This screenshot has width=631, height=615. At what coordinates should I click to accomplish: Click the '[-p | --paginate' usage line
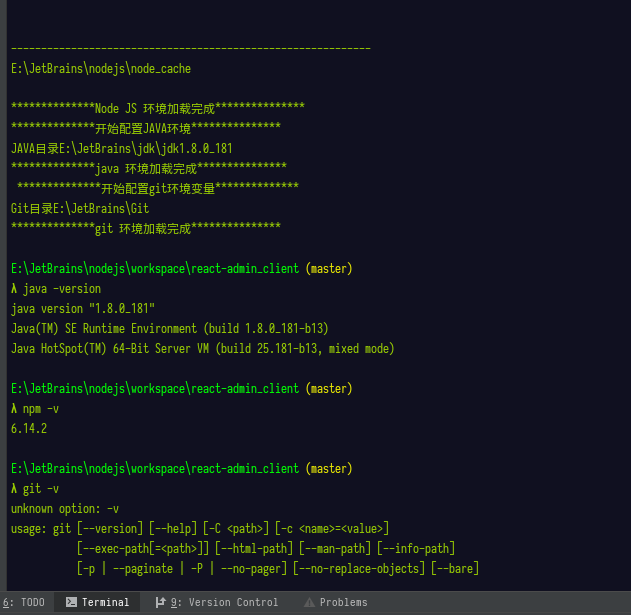[278, 569]
